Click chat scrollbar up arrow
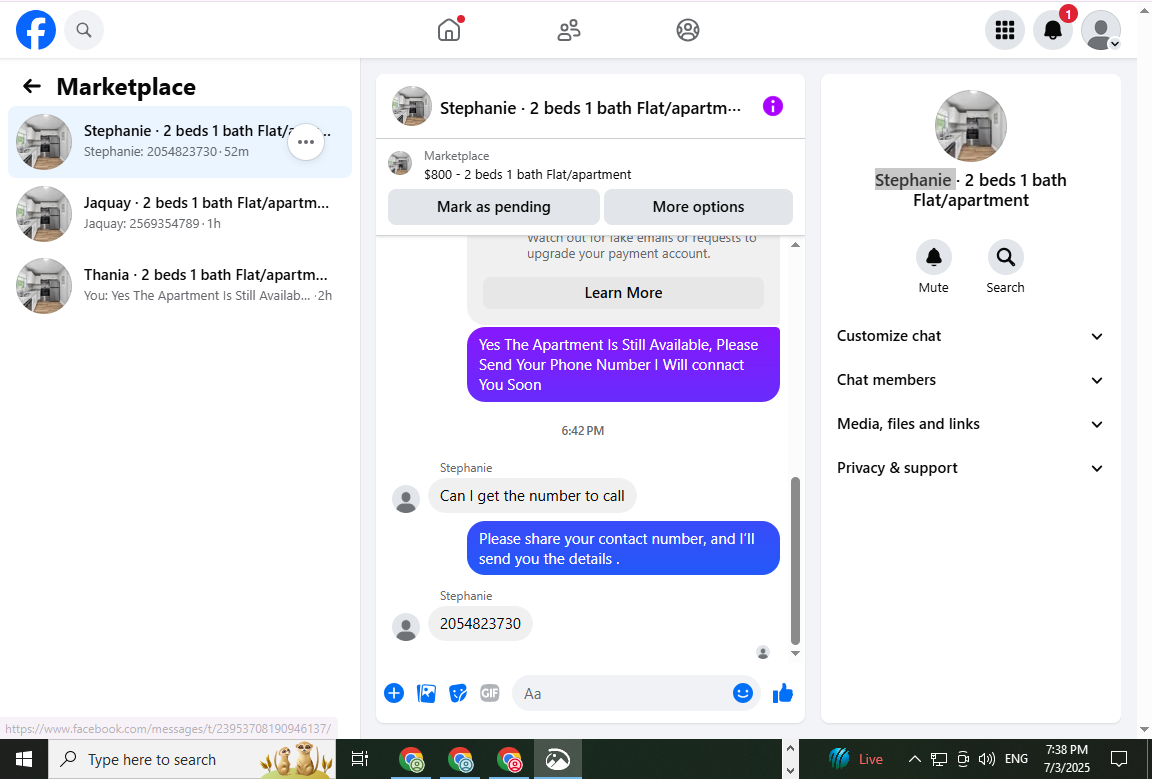The width and height of the screenshot is (1152, 779). pos(795,244)
